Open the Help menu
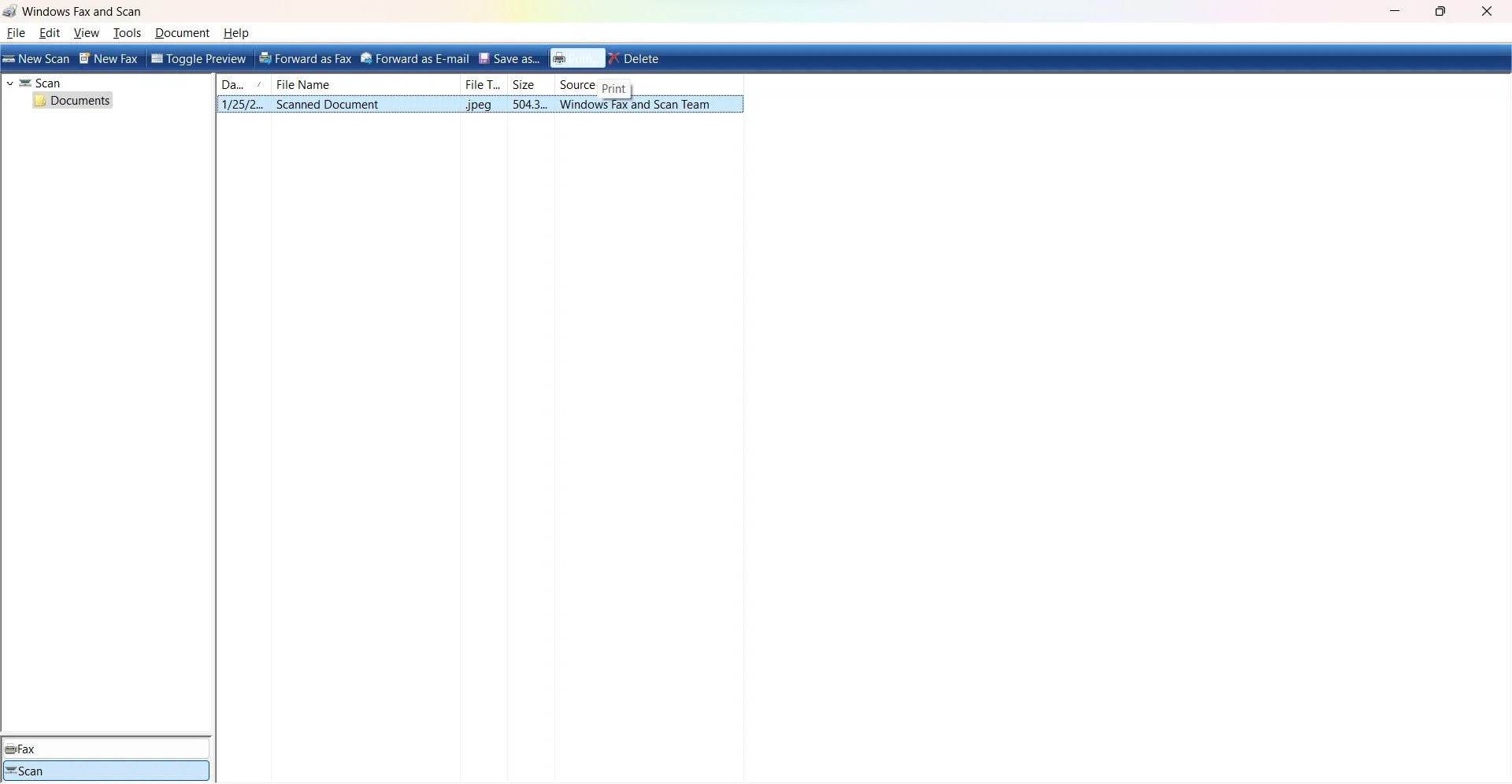The width and height of the screenshot is (1512, 784). (236, 33)
